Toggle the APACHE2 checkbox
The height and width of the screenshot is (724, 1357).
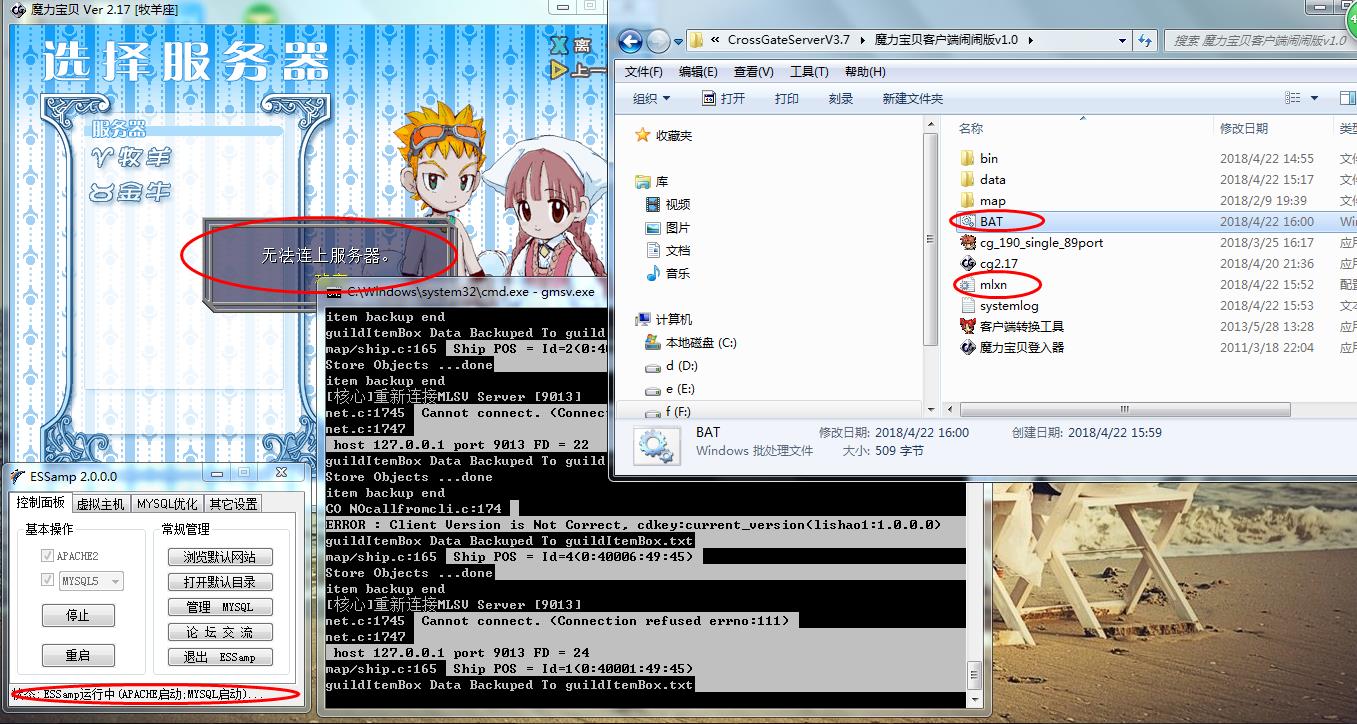47,555
